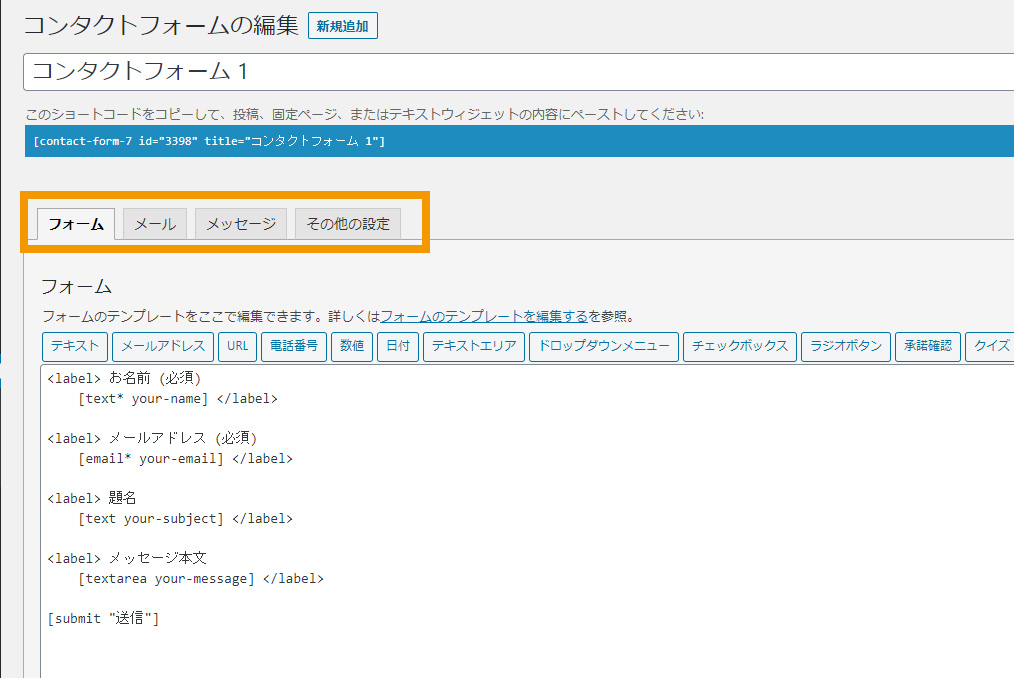Screen dimensions: 1014x678
Task: Insert a テキスト form tag
Action: click(75, 347)
